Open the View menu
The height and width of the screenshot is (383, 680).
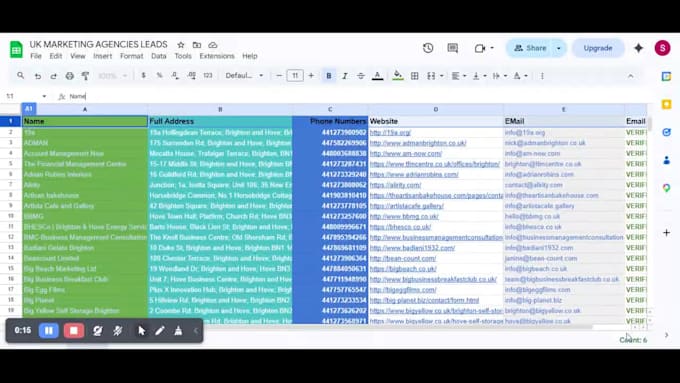click(x=78, y=56)
